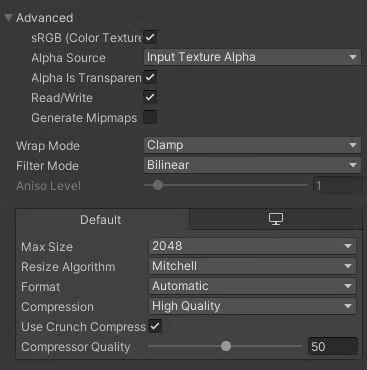Toggle the Read/Write checkbox off
The height and width of the screenshot is (370, 367).
pyautogui.click(x=150, y=97)
